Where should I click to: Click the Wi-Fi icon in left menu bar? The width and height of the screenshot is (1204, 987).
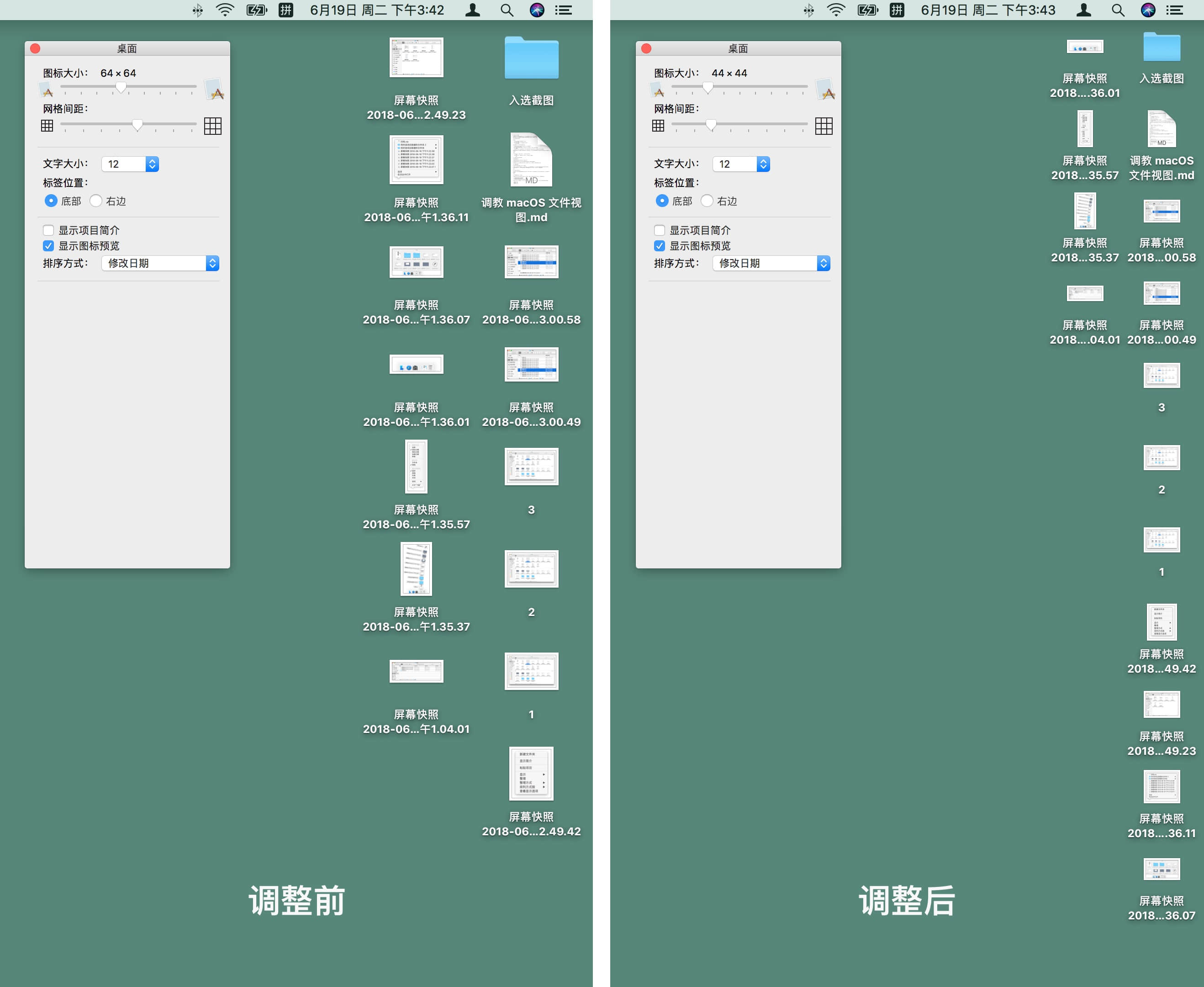pos(225,10)
